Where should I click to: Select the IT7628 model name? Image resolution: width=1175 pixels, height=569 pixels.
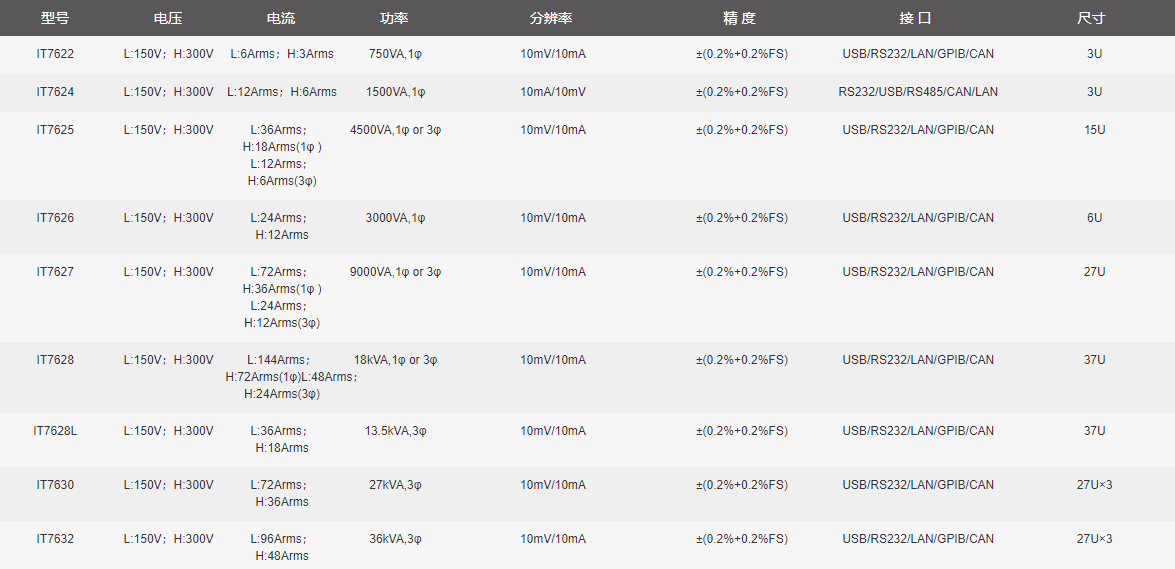click(x=55, y=360)
